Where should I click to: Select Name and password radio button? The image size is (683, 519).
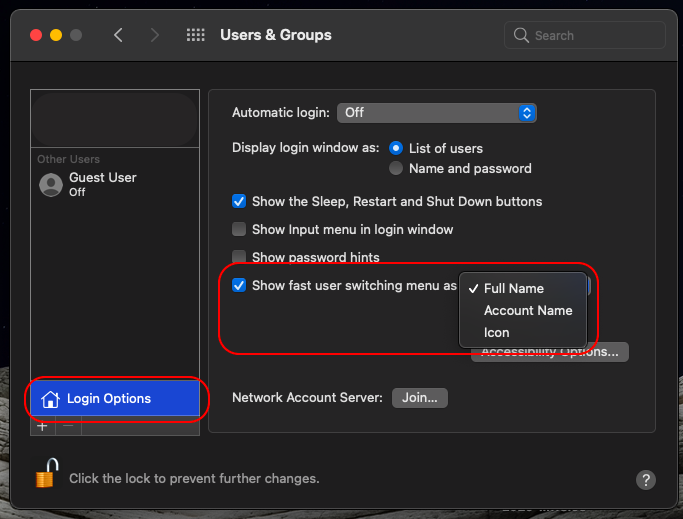pos(396,168)
